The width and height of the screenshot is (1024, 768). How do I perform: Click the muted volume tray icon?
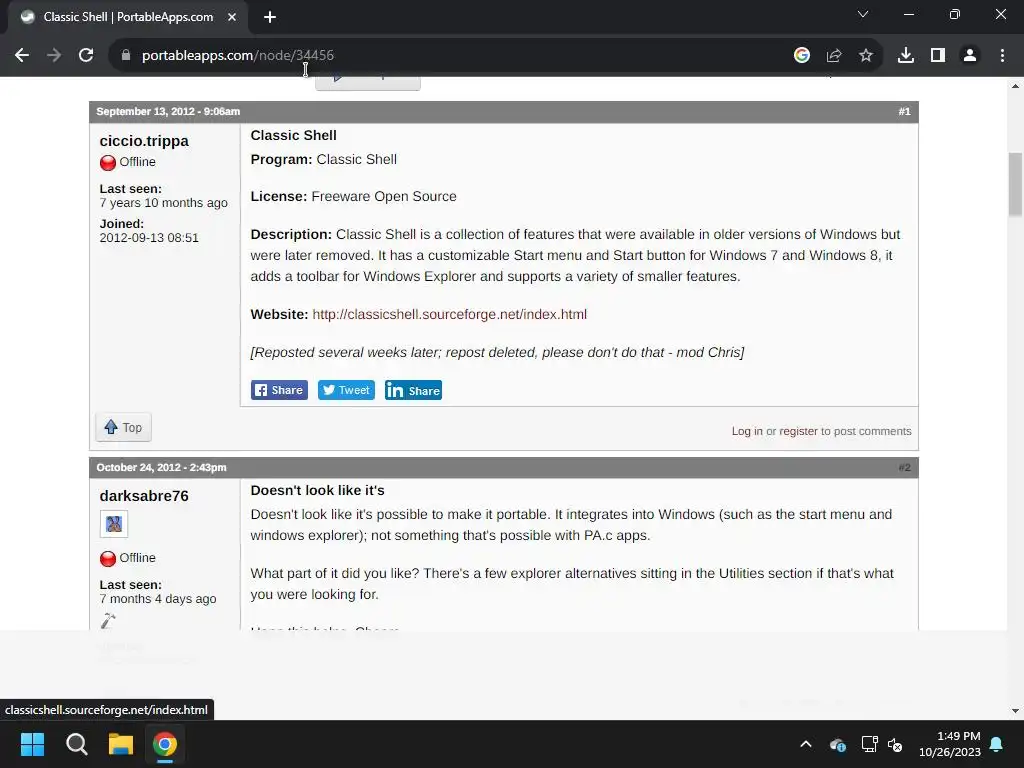tap(895, 744)
